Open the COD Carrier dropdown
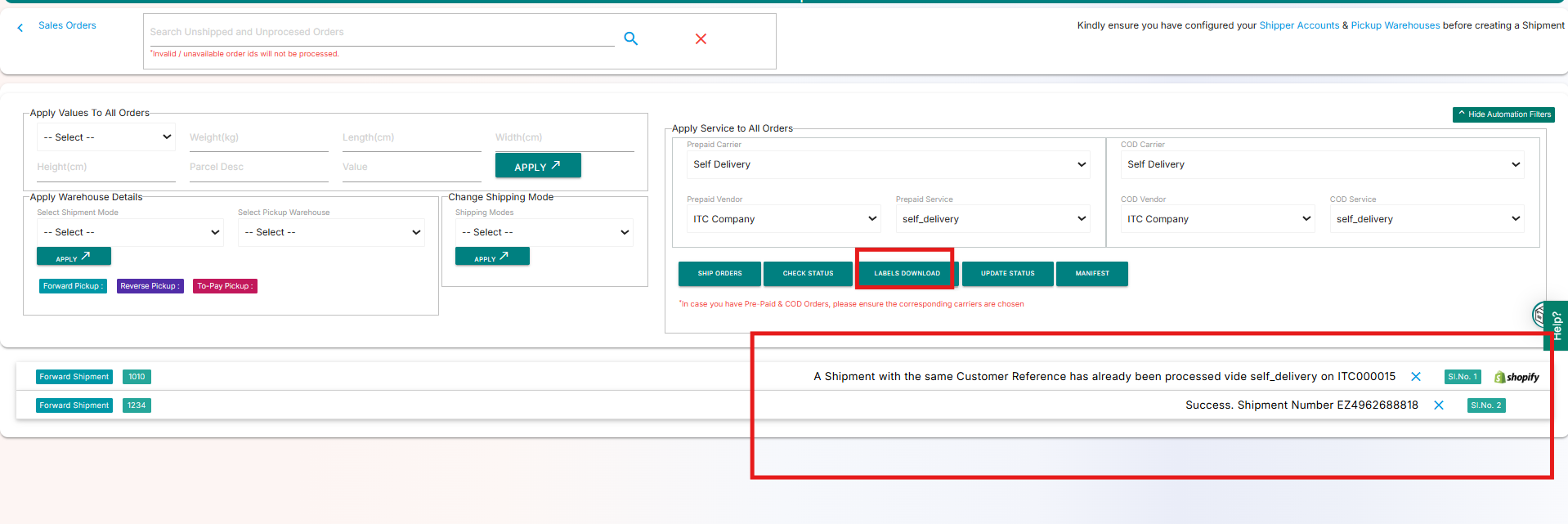This screenshot has height=524, width=1568. 1322,164
